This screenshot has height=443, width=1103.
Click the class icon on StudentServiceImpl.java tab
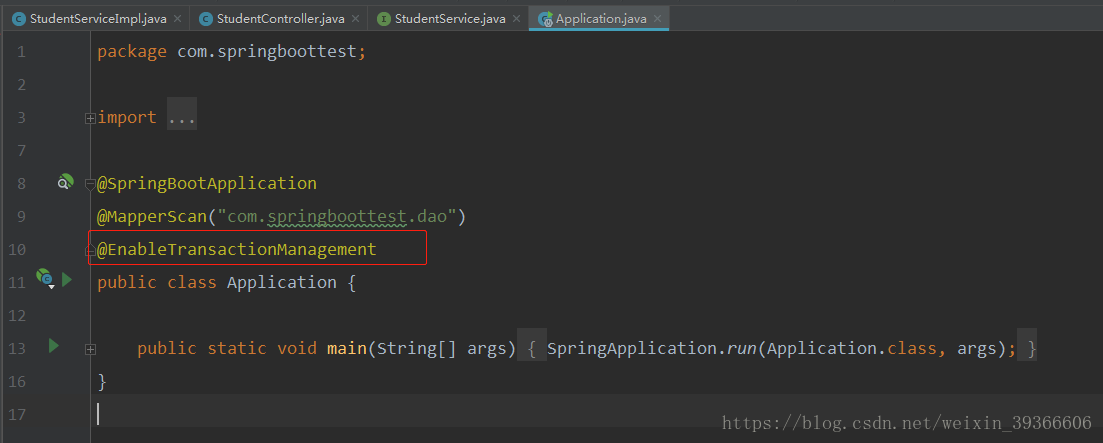(x=20, y=19)
